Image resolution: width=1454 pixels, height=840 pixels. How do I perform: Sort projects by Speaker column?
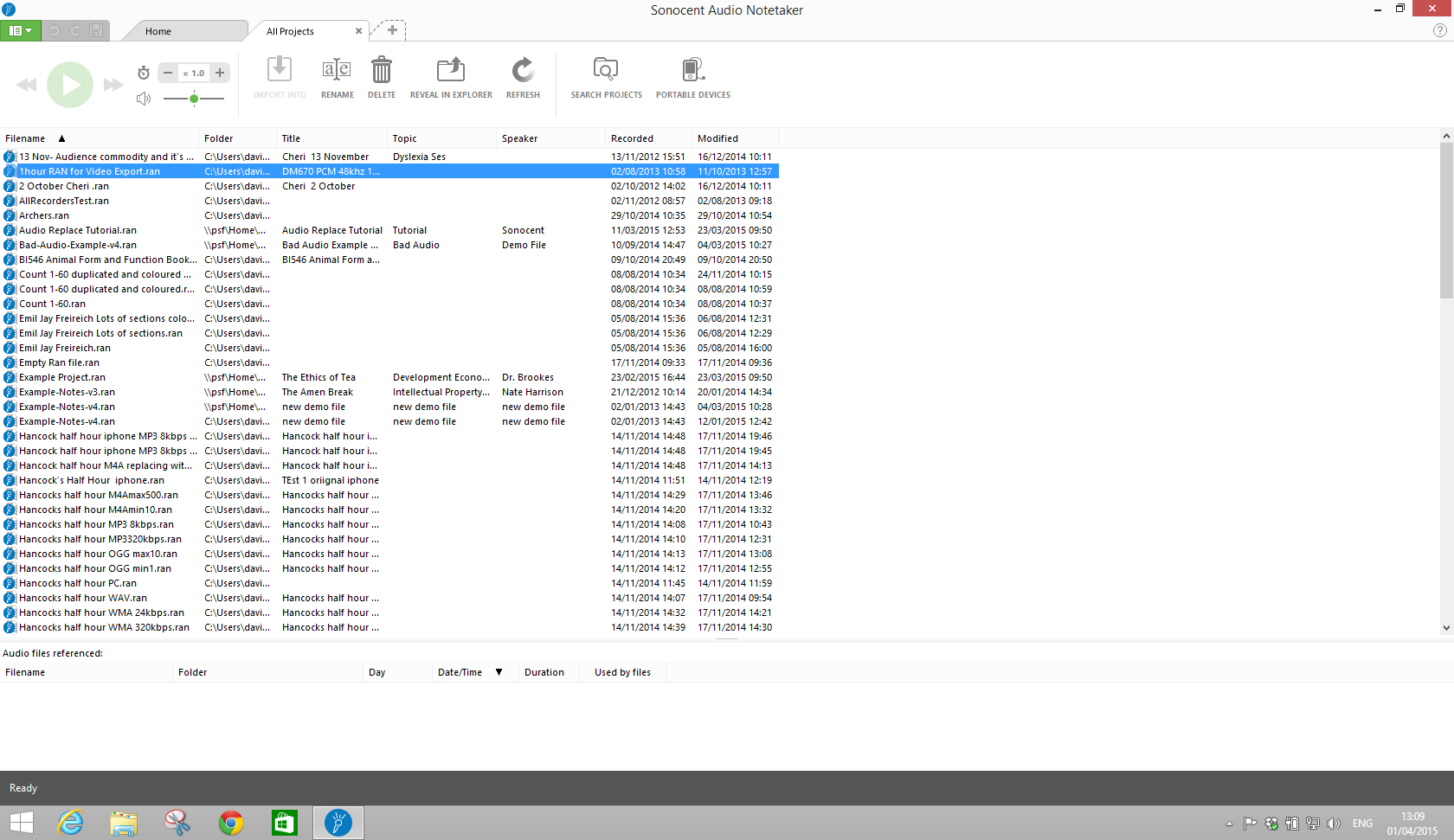(551, 138)
